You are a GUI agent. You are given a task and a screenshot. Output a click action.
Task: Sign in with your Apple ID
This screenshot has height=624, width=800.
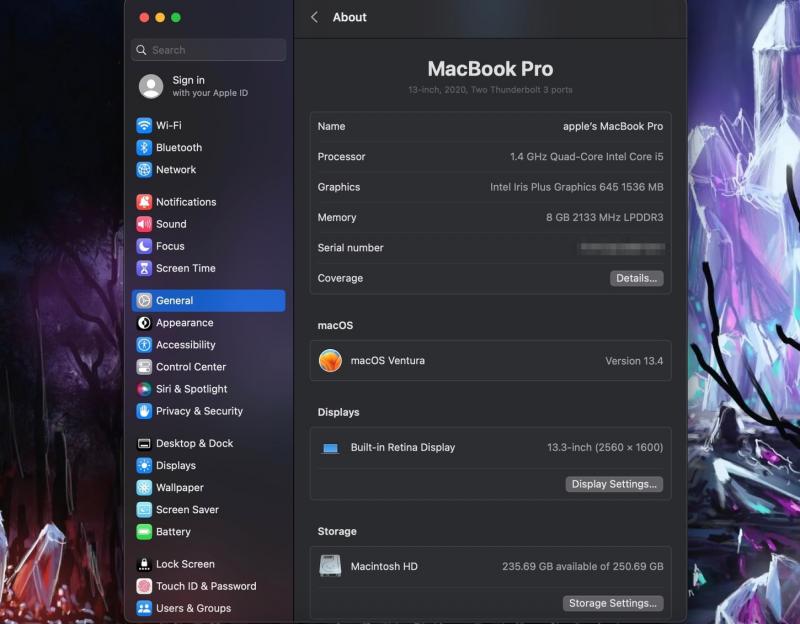pyautogui.click(x=210, y=86)
